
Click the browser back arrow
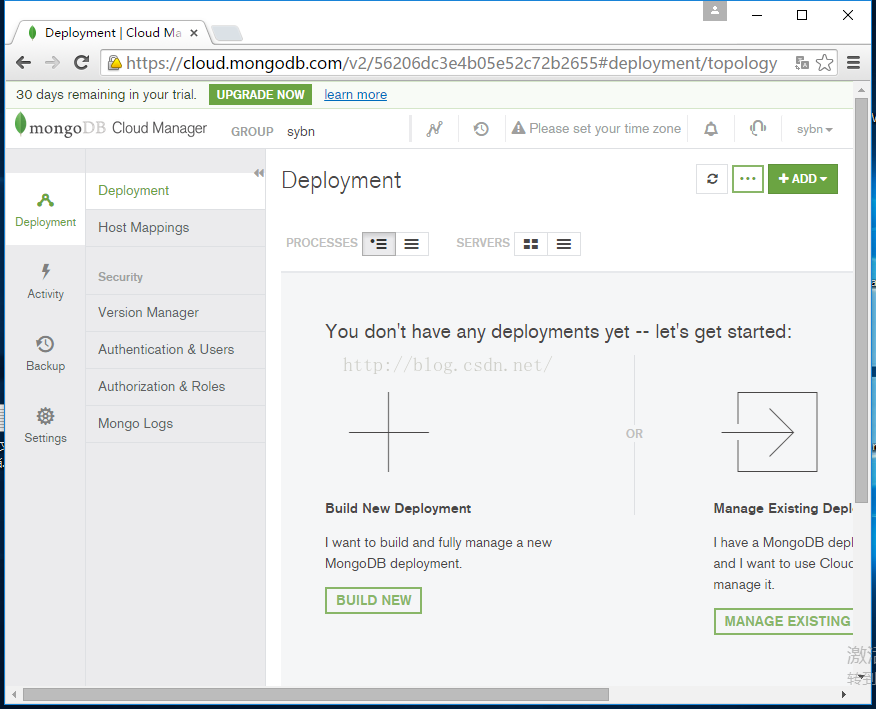pyautogui.click(x=23, y=63)
